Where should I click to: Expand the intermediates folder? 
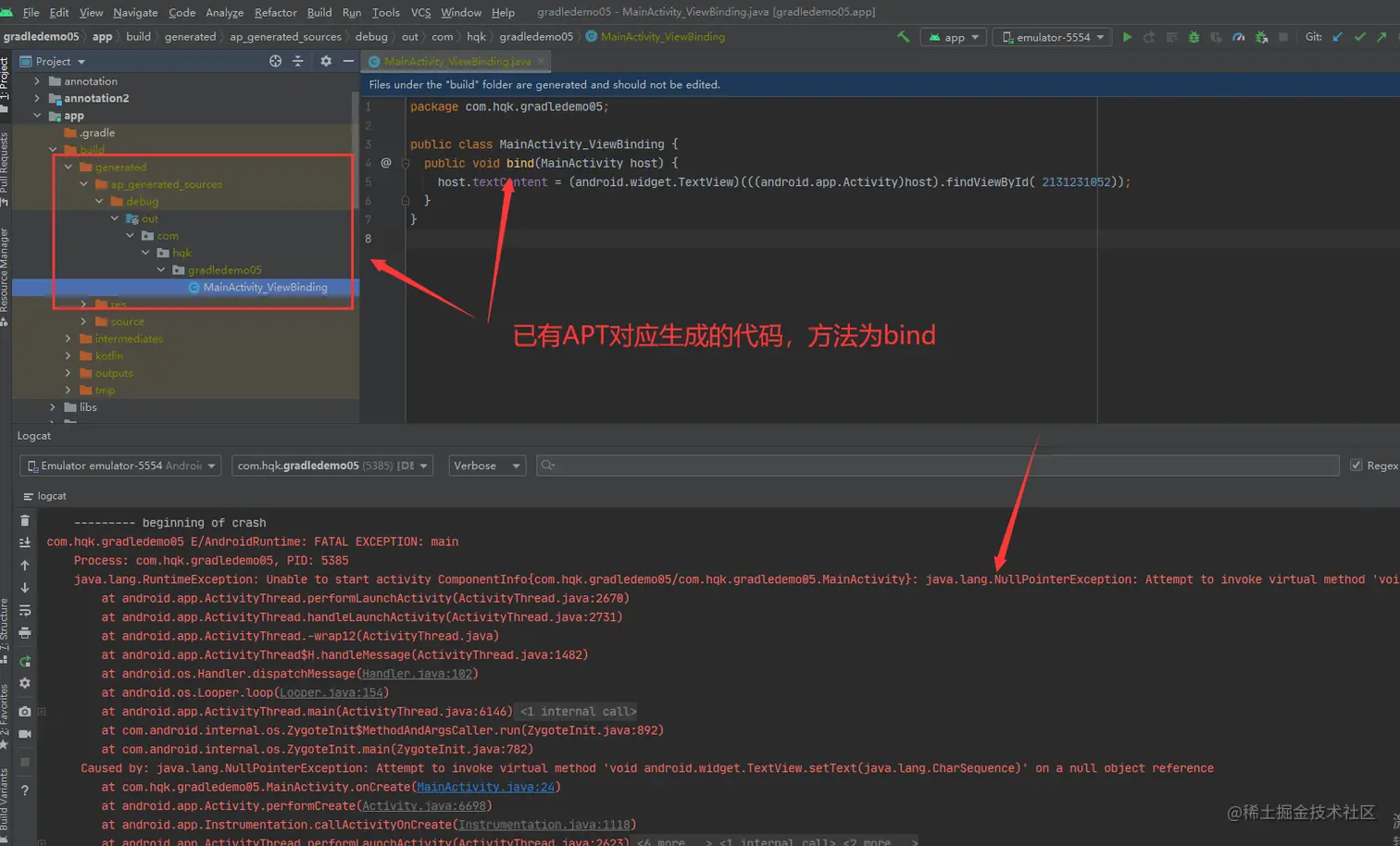pyautogui.click(x=68, y=339)
